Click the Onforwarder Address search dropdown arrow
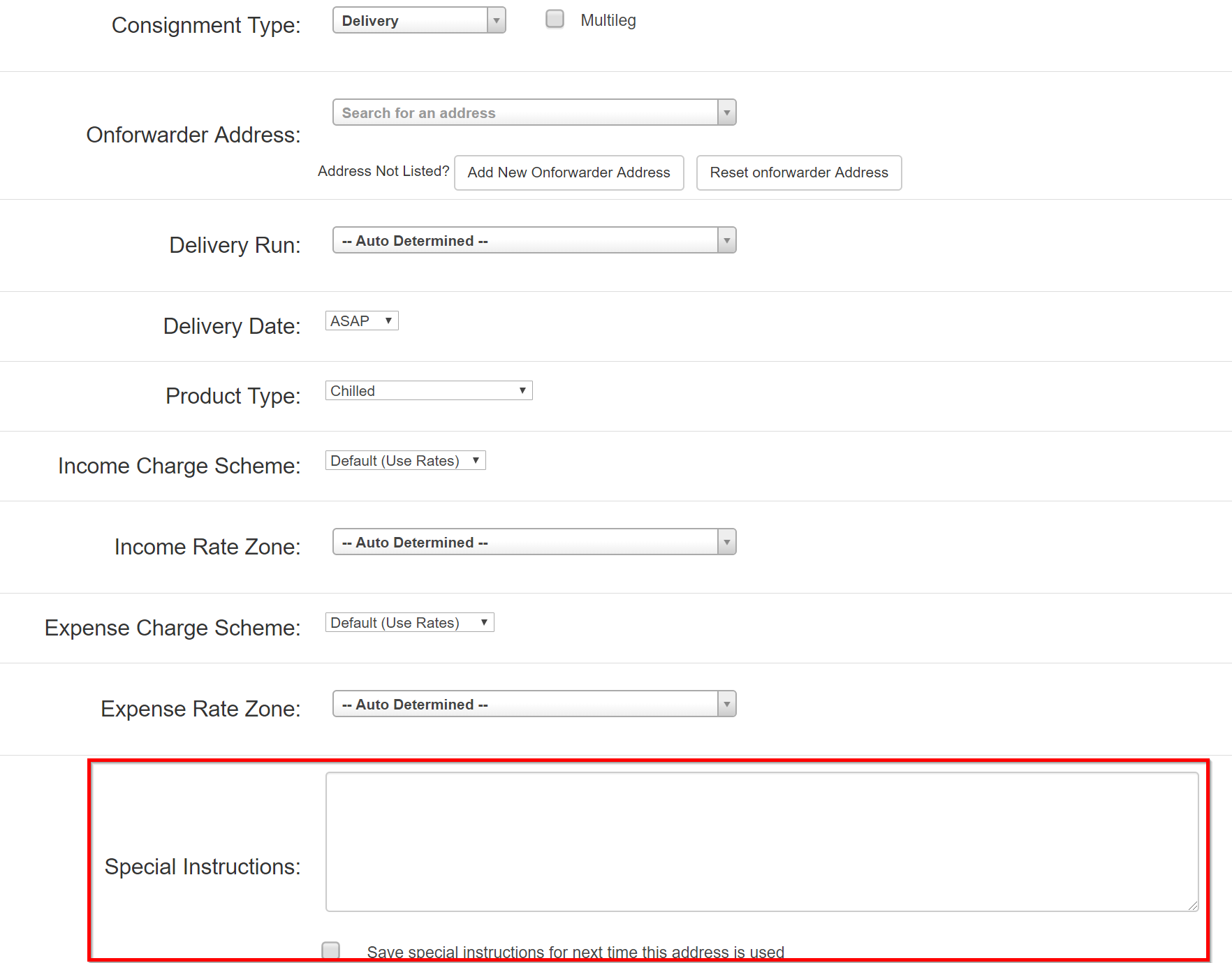The height and width of the screenshot is (963, 1232). pyautogui.click(x=726, y=112)
